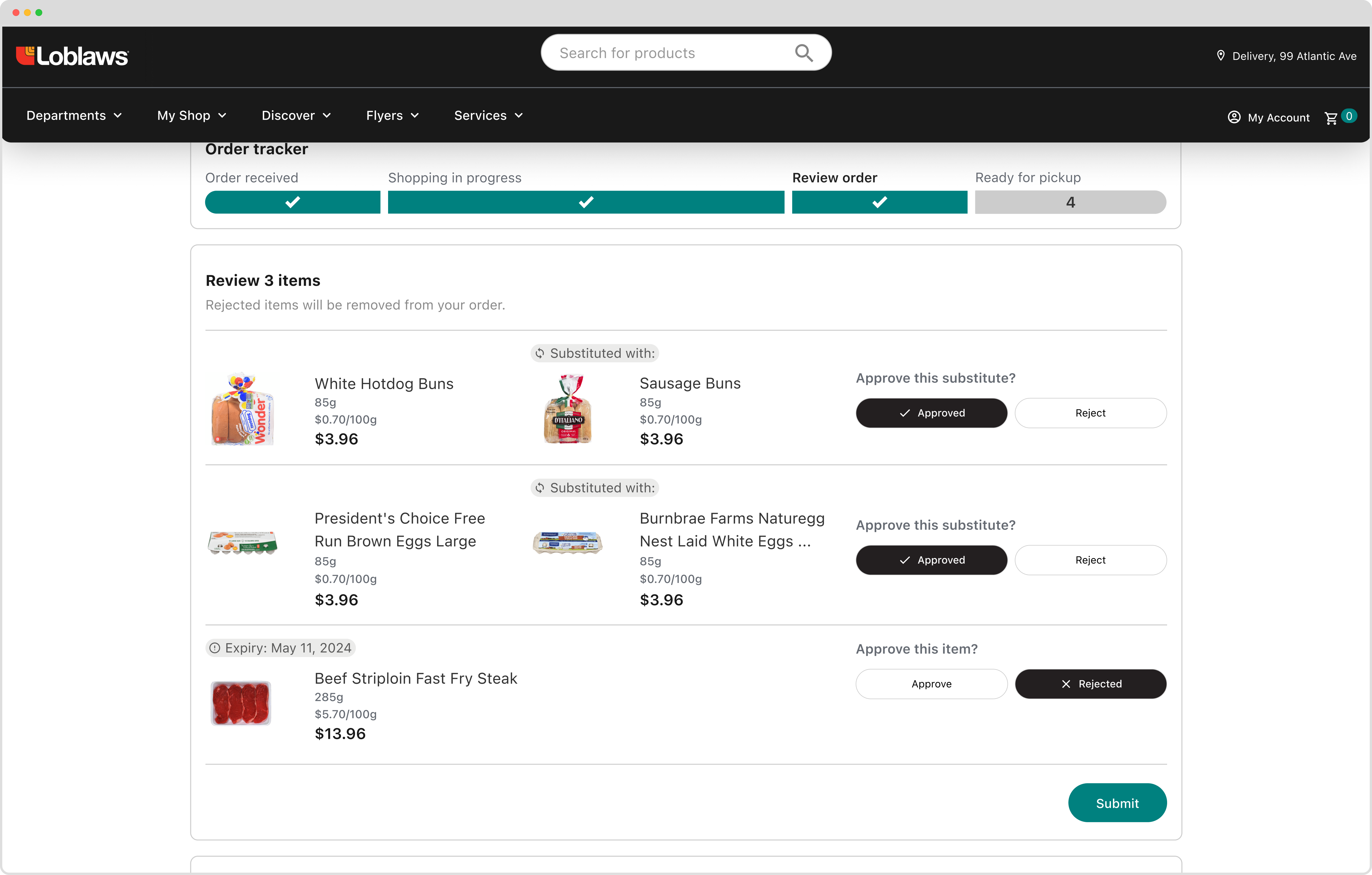
Task: Reject the Sausage Buns substitute
Action: click(x=1090, y=413)
